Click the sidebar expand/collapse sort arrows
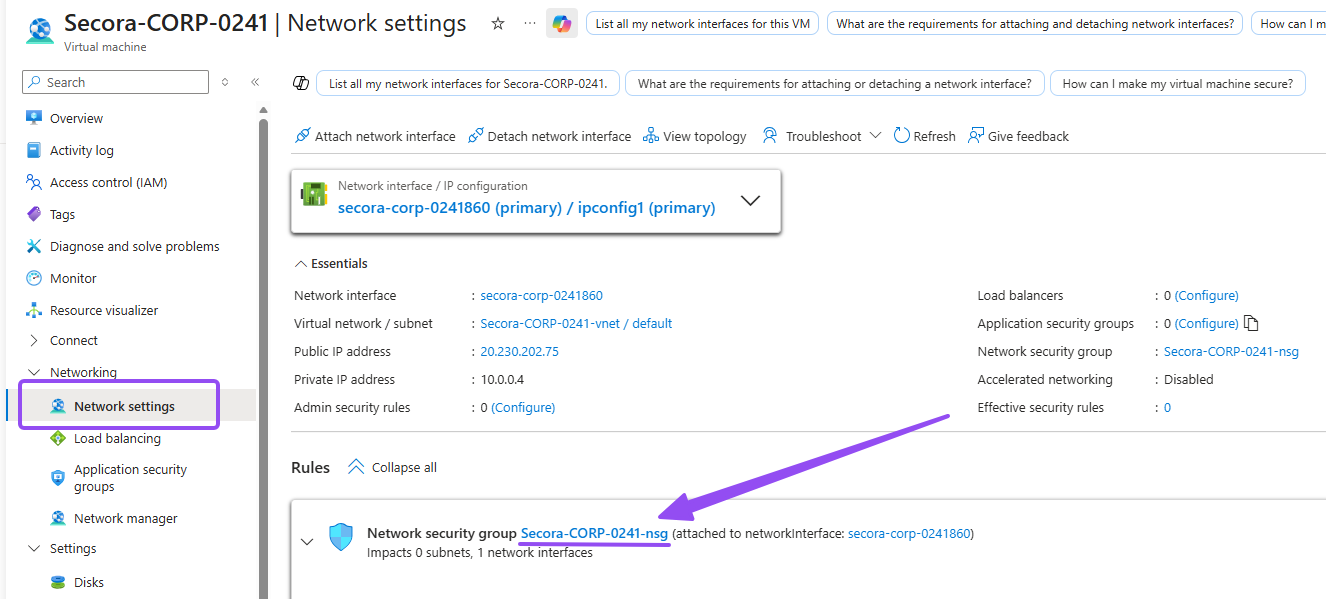 click(x=225, y=82)
